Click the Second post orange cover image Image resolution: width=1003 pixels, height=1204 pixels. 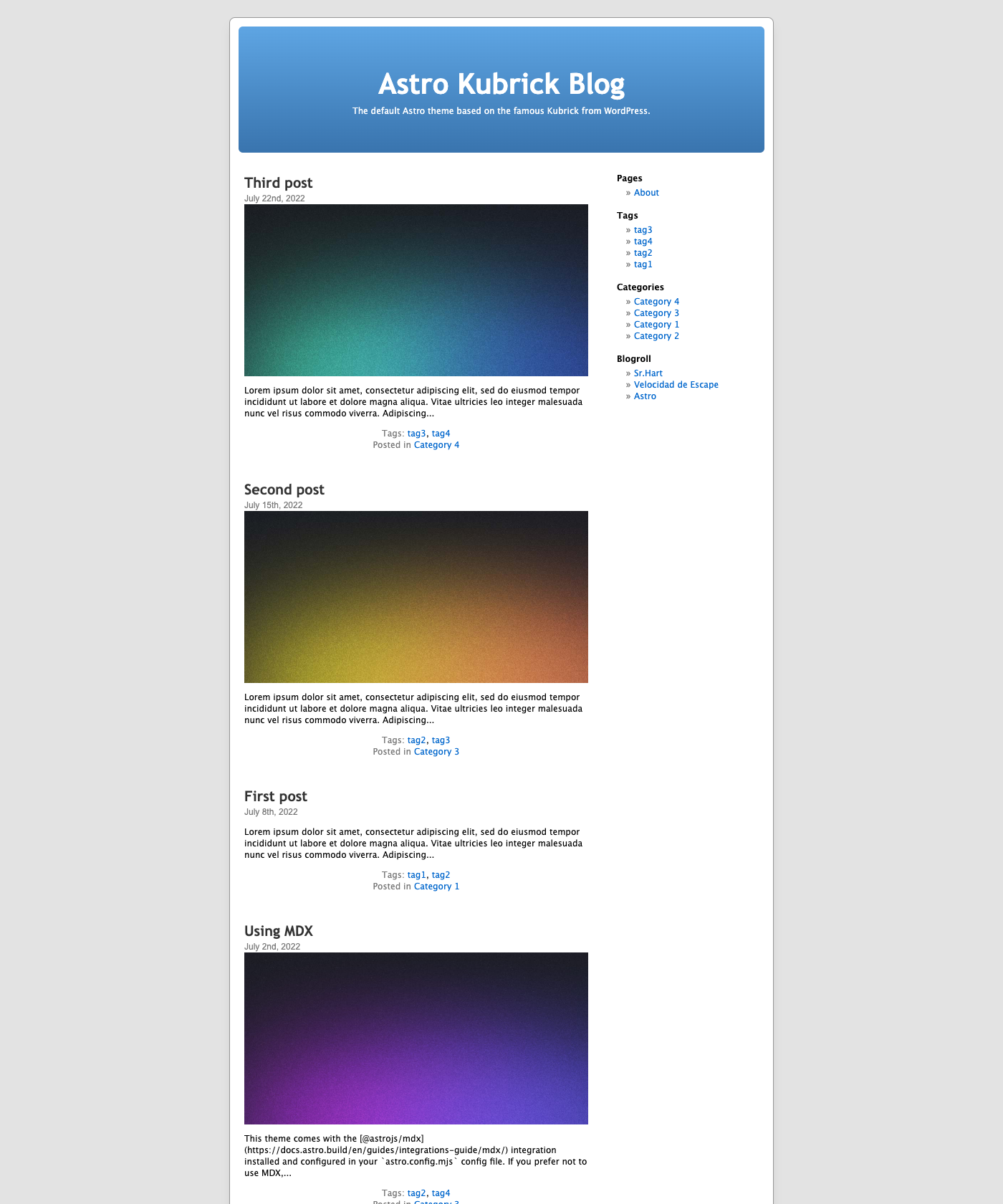point(416,597)
